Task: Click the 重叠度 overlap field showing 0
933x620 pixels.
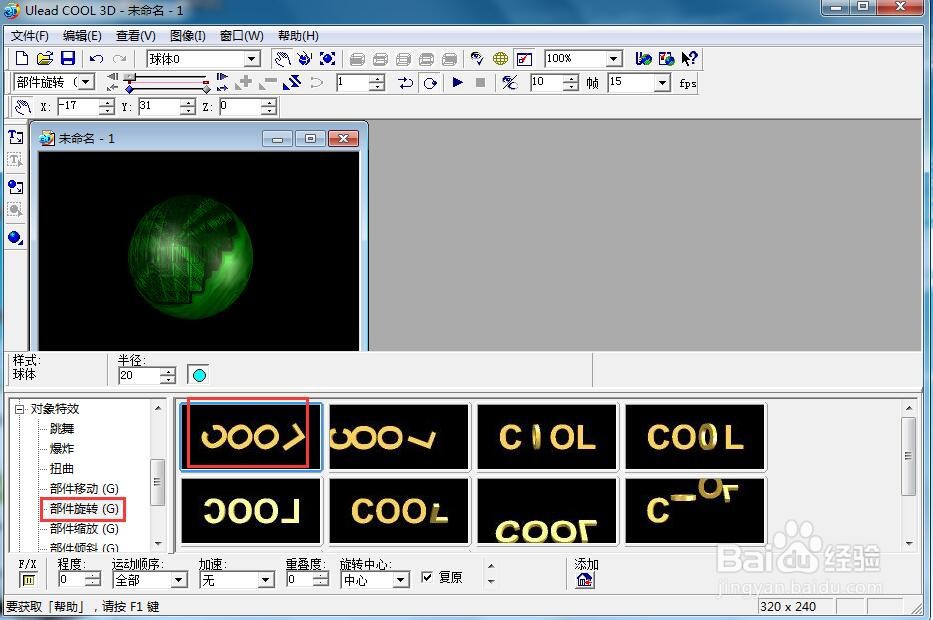Action: pyautogui.click(x=299, y=580)
